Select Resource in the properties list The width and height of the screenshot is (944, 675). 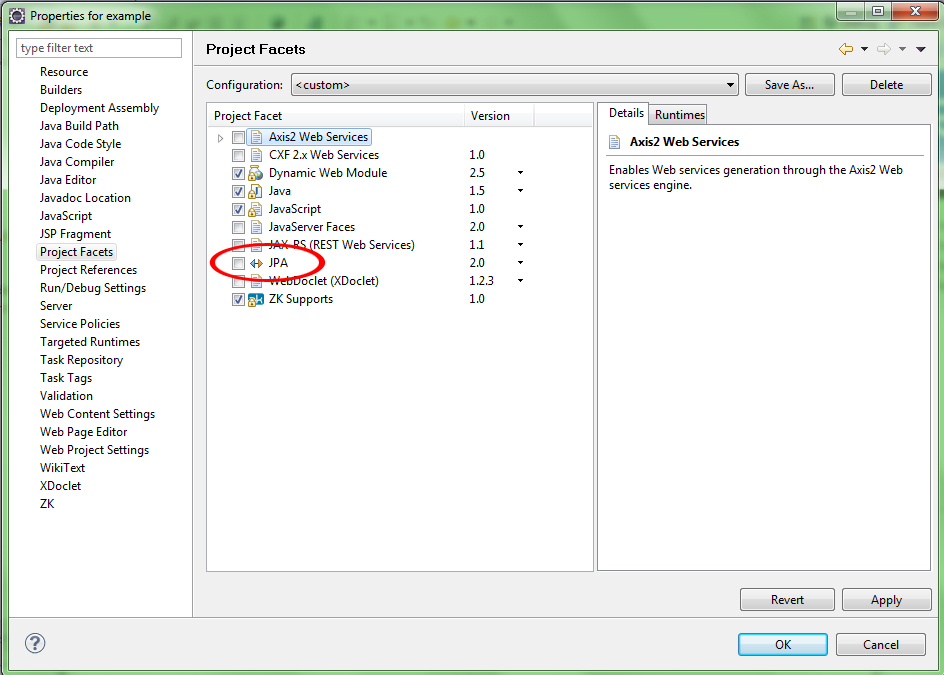click(64, 72)
